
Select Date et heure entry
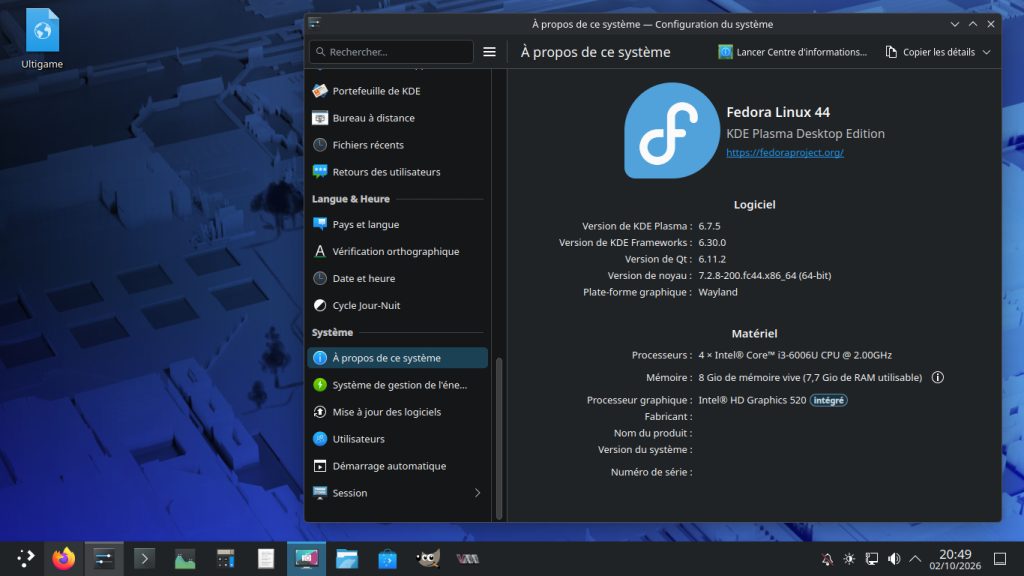pos(397,278)
